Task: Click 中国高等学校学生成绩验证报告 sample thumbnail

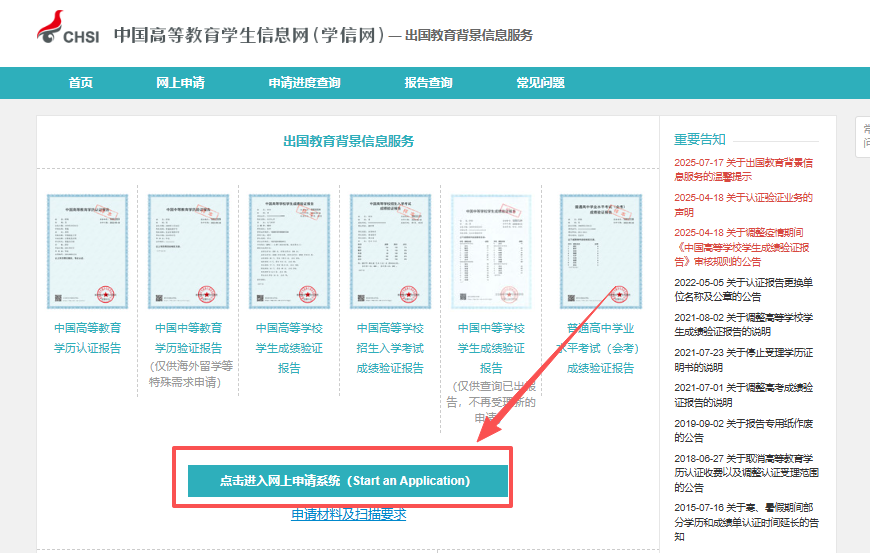Action: (290, 251)
